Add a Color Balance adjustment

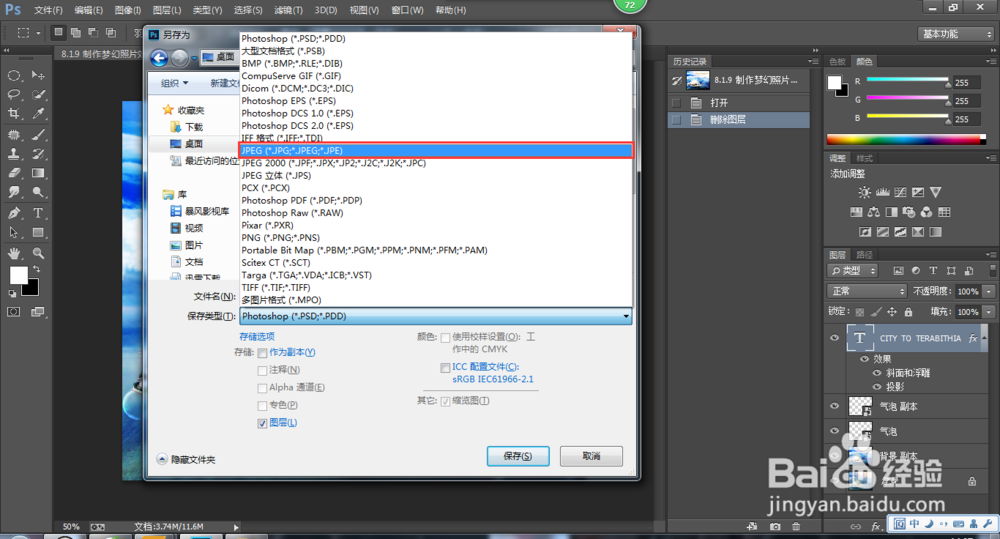coord(874,212)
